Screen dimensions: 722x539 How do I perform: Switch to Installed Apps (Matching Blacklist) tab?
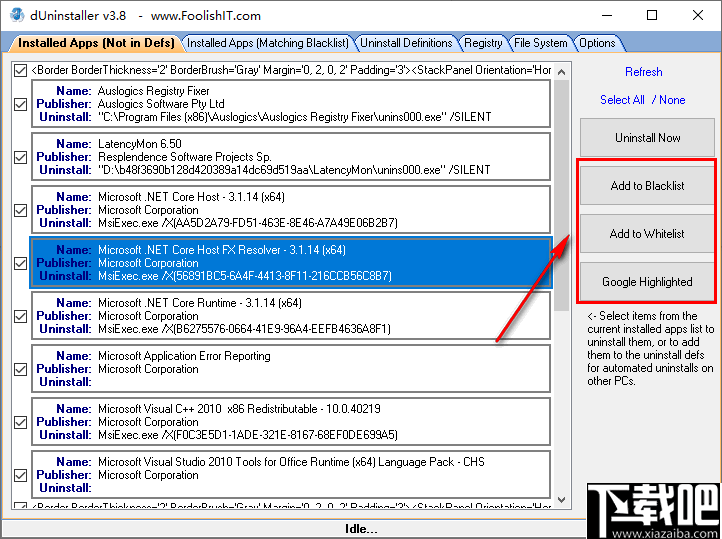(x=268, y=43)
